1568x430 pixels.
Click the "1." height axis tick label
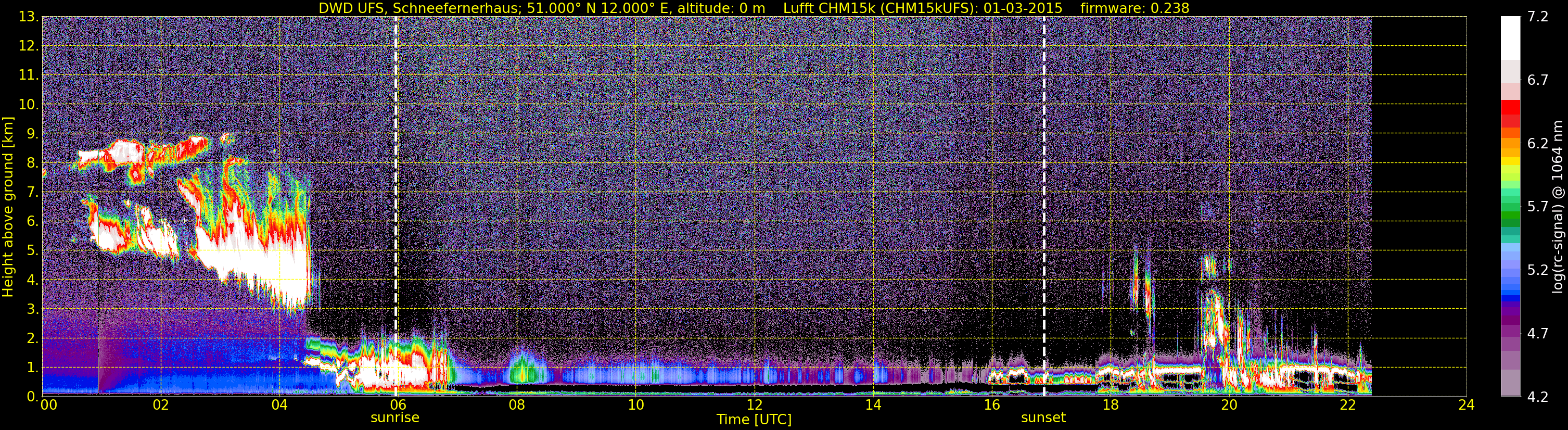pos(32,368)
